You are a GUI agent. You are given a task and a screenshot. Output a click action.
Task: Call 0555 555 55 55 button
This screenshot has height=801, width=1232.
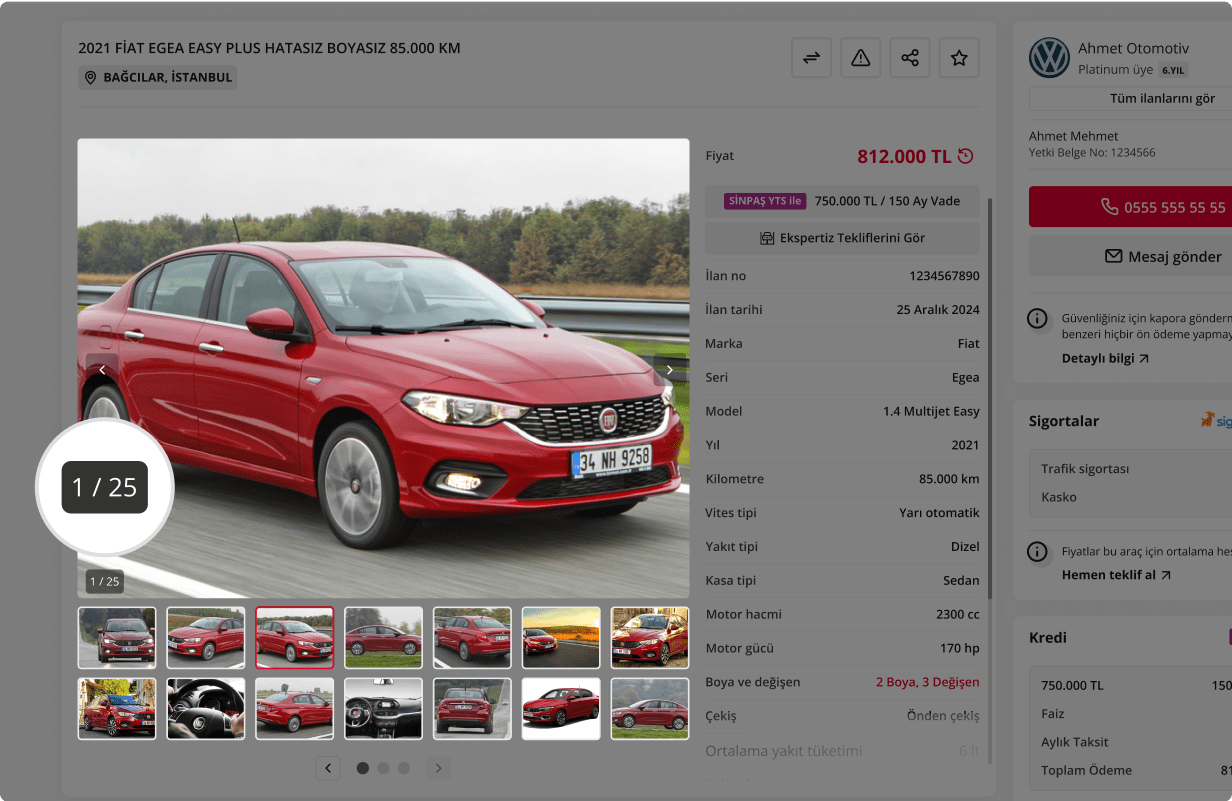[x=1130, y=207]
